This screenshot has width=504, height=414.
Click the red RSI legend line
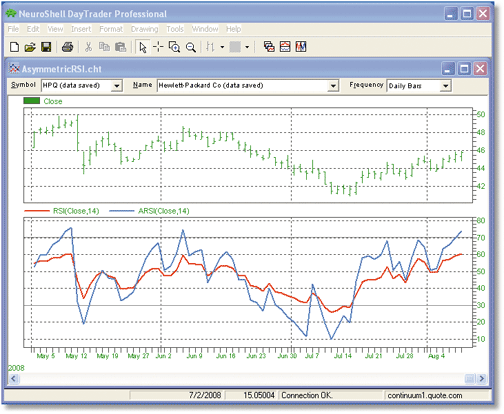(x=36, y=211)
